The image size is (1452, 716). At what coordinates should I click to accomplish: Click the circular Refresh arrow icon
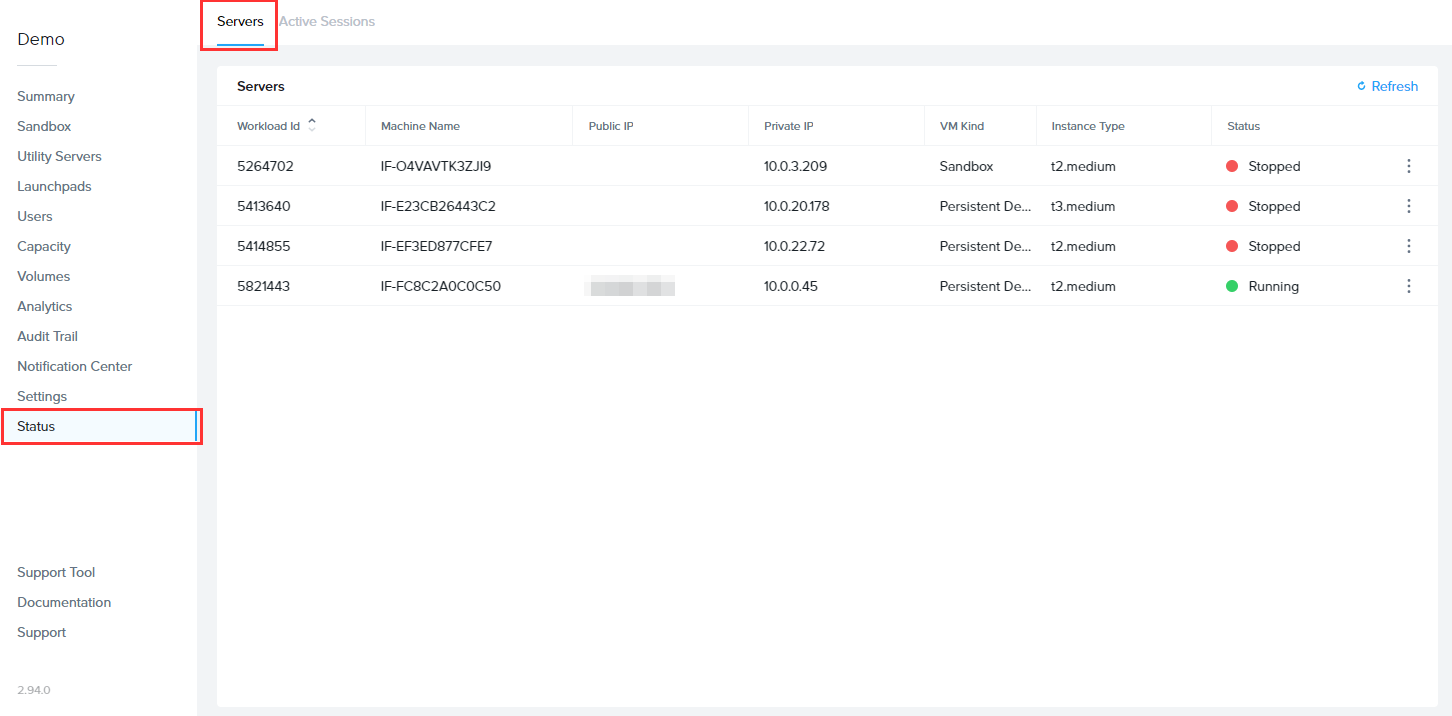pyautogui.click(x=1359, y=86)
